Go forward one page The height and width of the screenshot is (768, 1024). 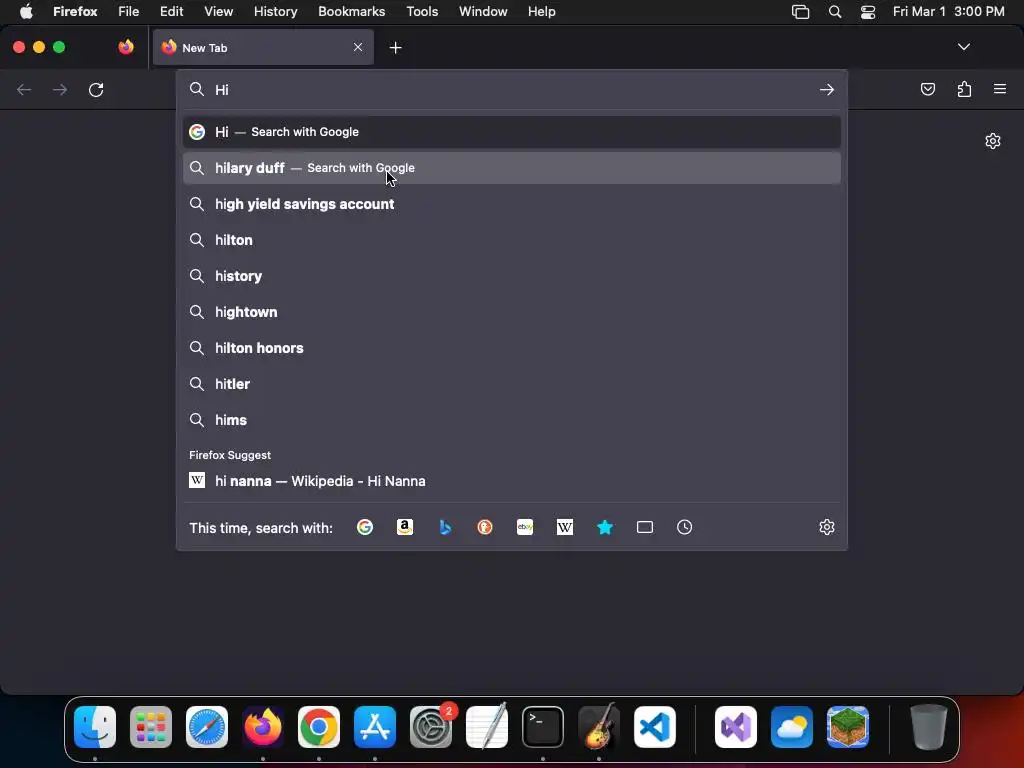[60, 89]
